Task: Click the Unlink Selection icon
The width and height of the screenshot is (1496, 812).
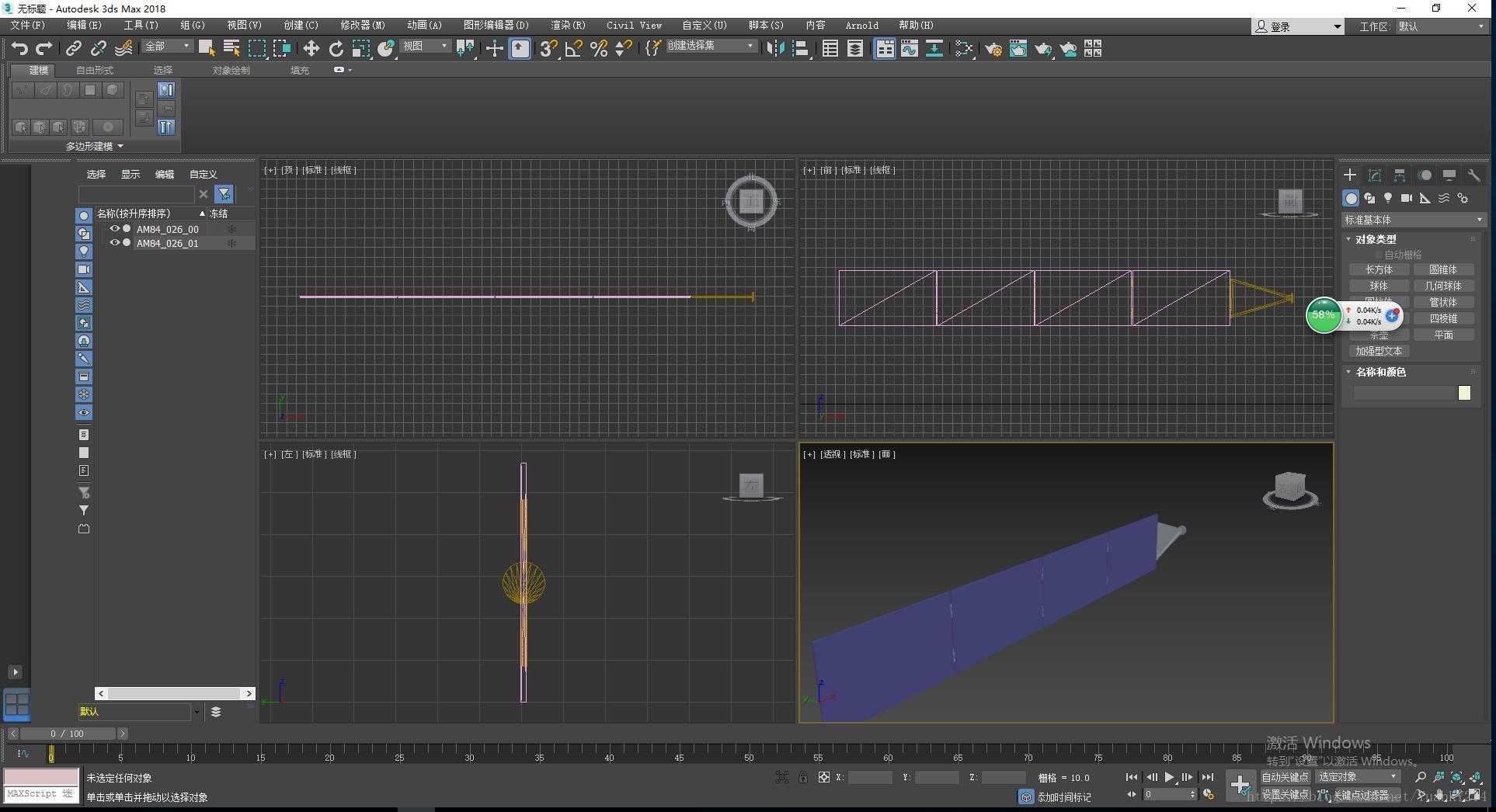Action: [x=98, y=48]
